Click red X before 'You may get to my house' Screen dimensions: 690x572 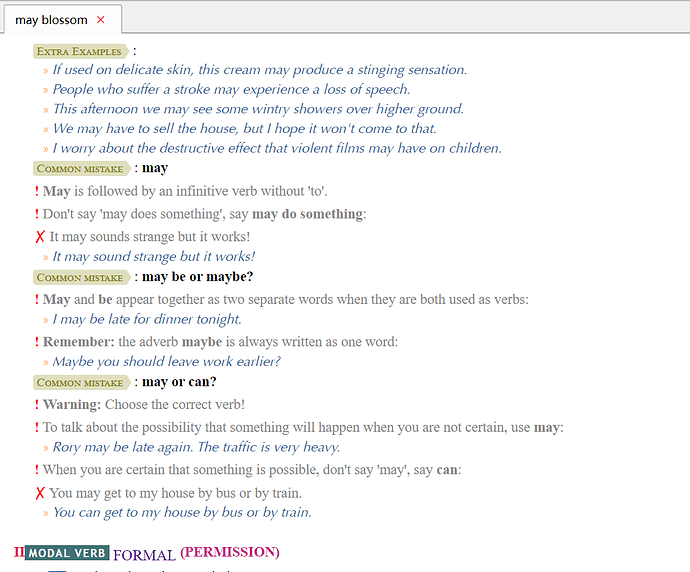(40, 493)
